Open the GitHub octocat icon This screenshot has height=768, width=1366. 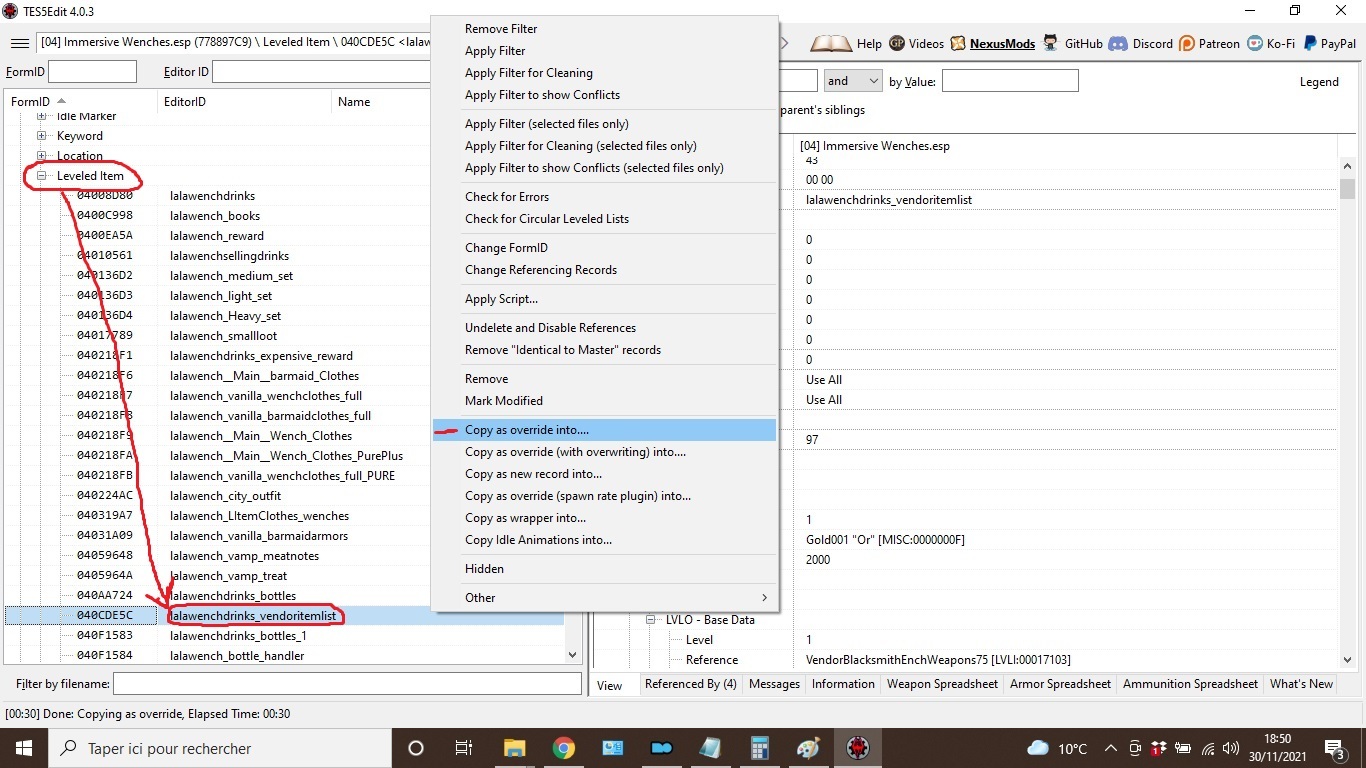click(x=1050, y=43)
